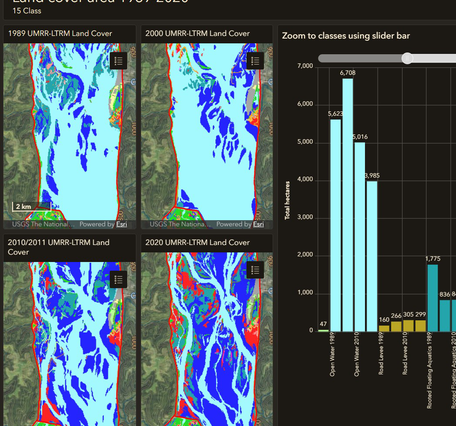Click the 1989 UMRR-LTRM Land Cover title
The width and height of the screenshot is (456, 426).
60,33
